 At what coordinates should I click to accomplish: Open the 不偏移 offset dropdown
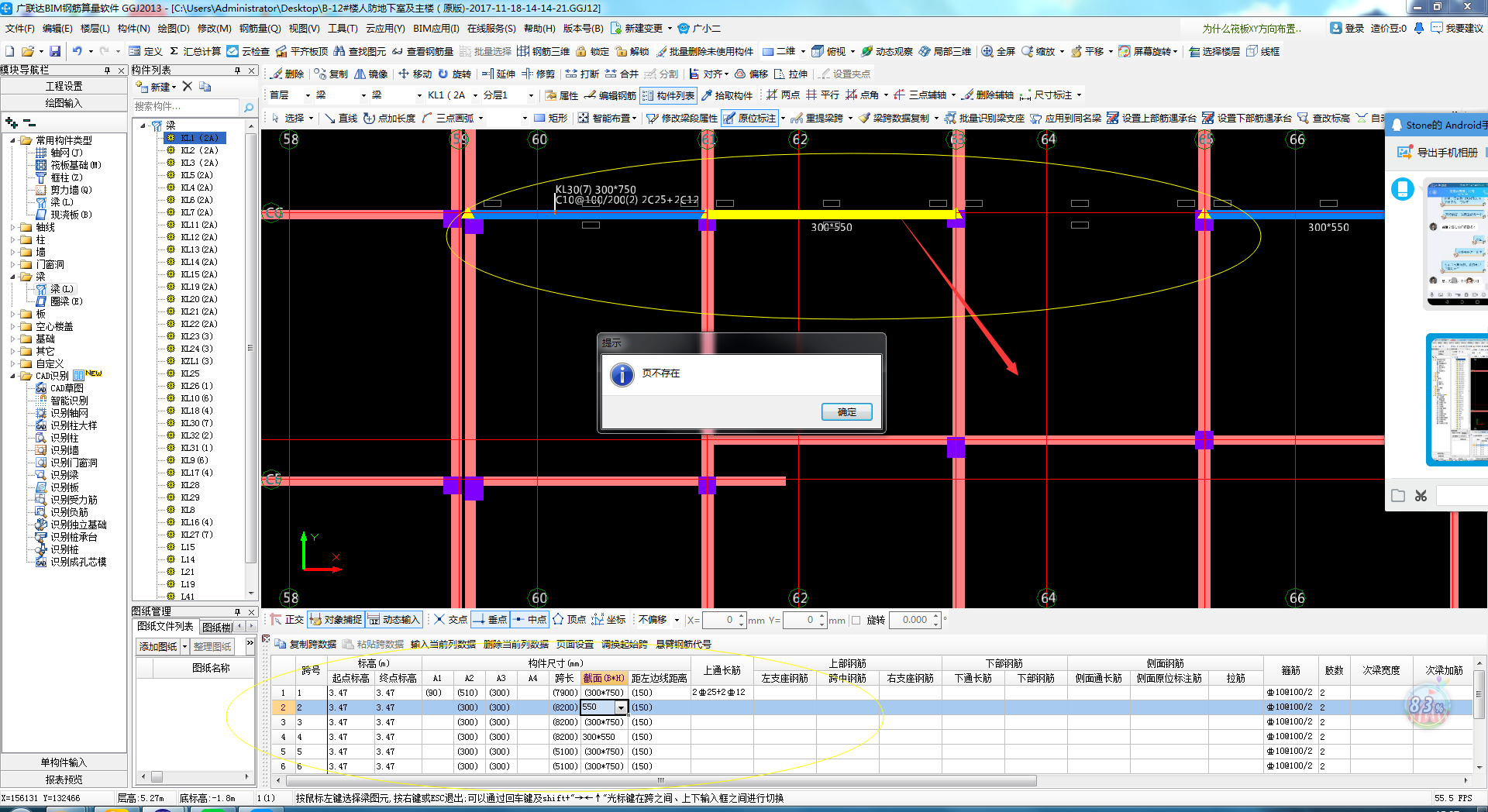(x=677, y=620)
